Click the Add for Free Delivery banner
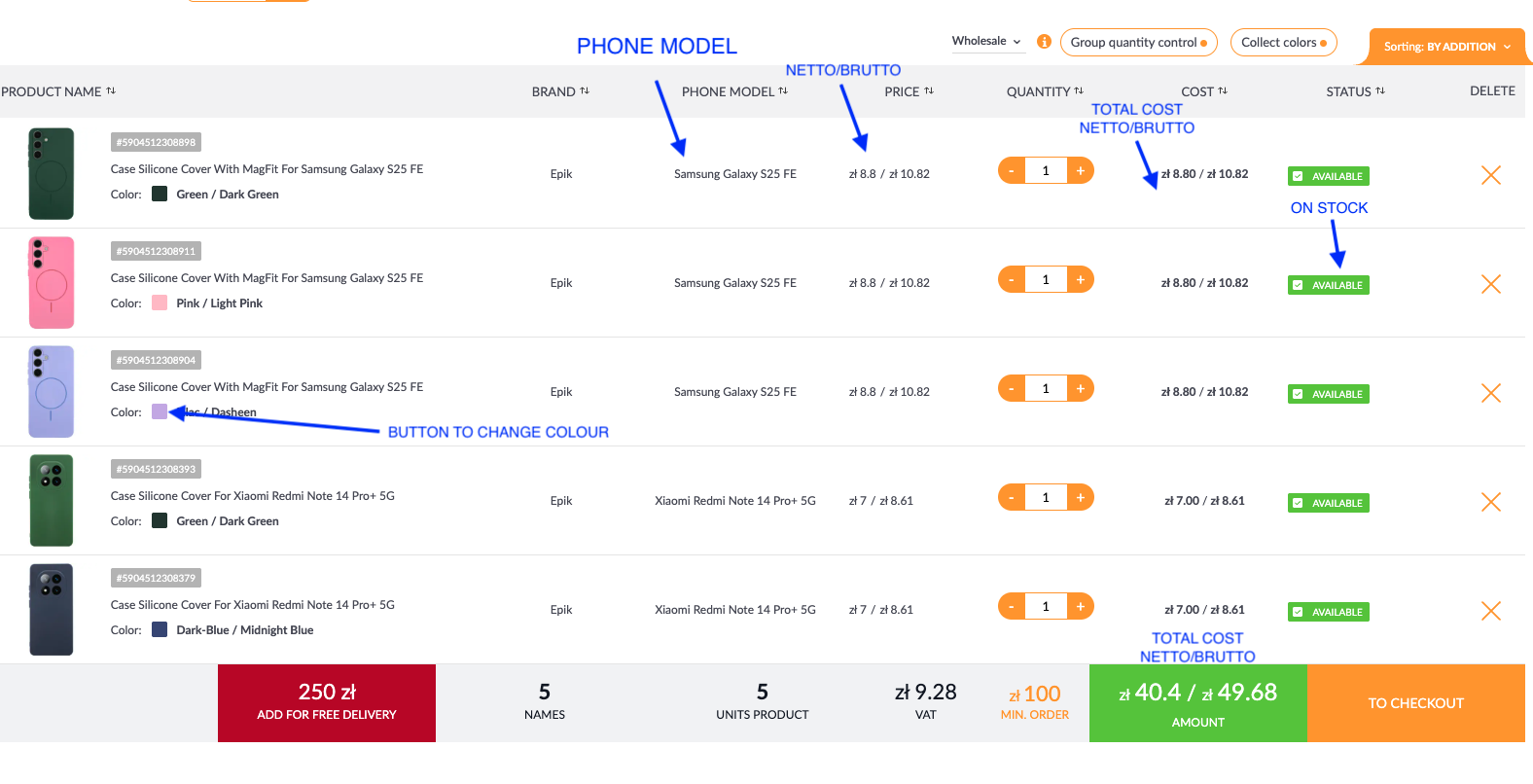Screen dimensions: 1533x784 [327, 702]
